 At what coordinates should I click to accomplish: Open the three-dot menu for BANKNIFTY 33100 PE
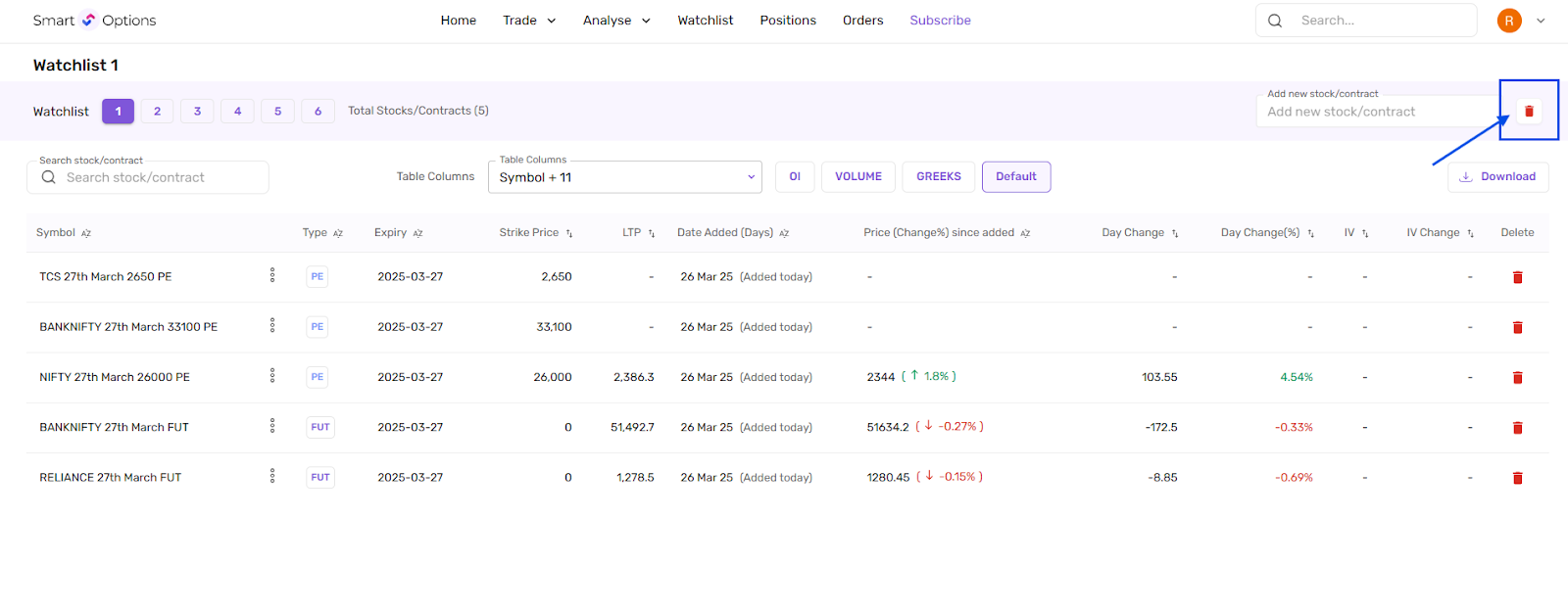[x=272, y=326]
